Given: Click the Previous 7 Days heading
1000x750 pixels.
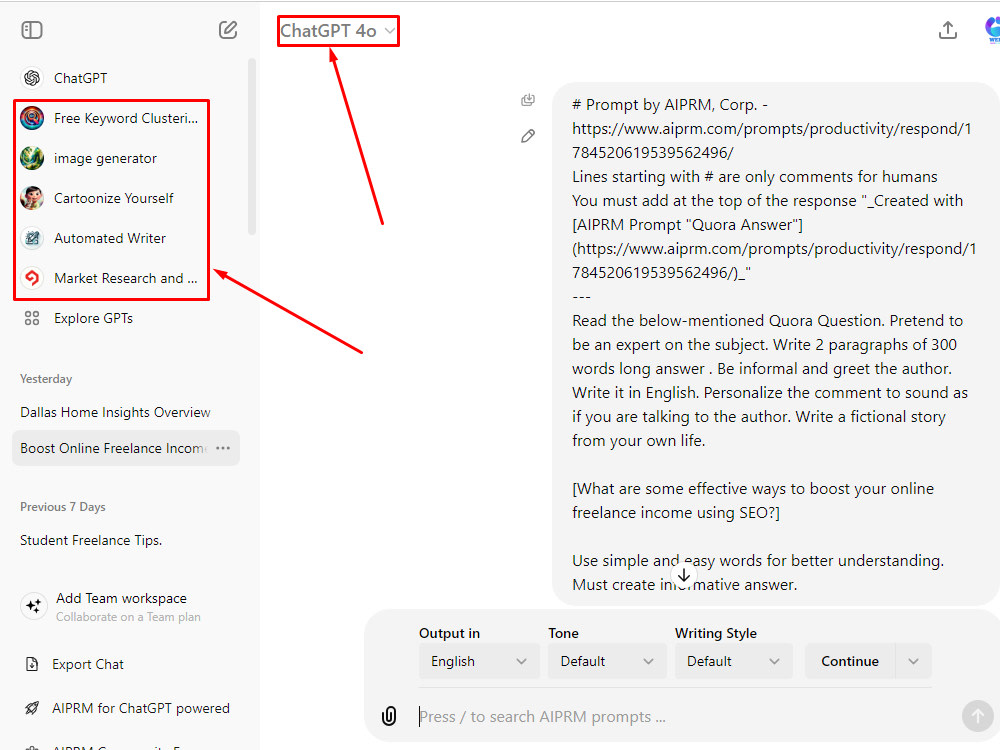Looking at the screenshot, I should (x=62, y=507).
